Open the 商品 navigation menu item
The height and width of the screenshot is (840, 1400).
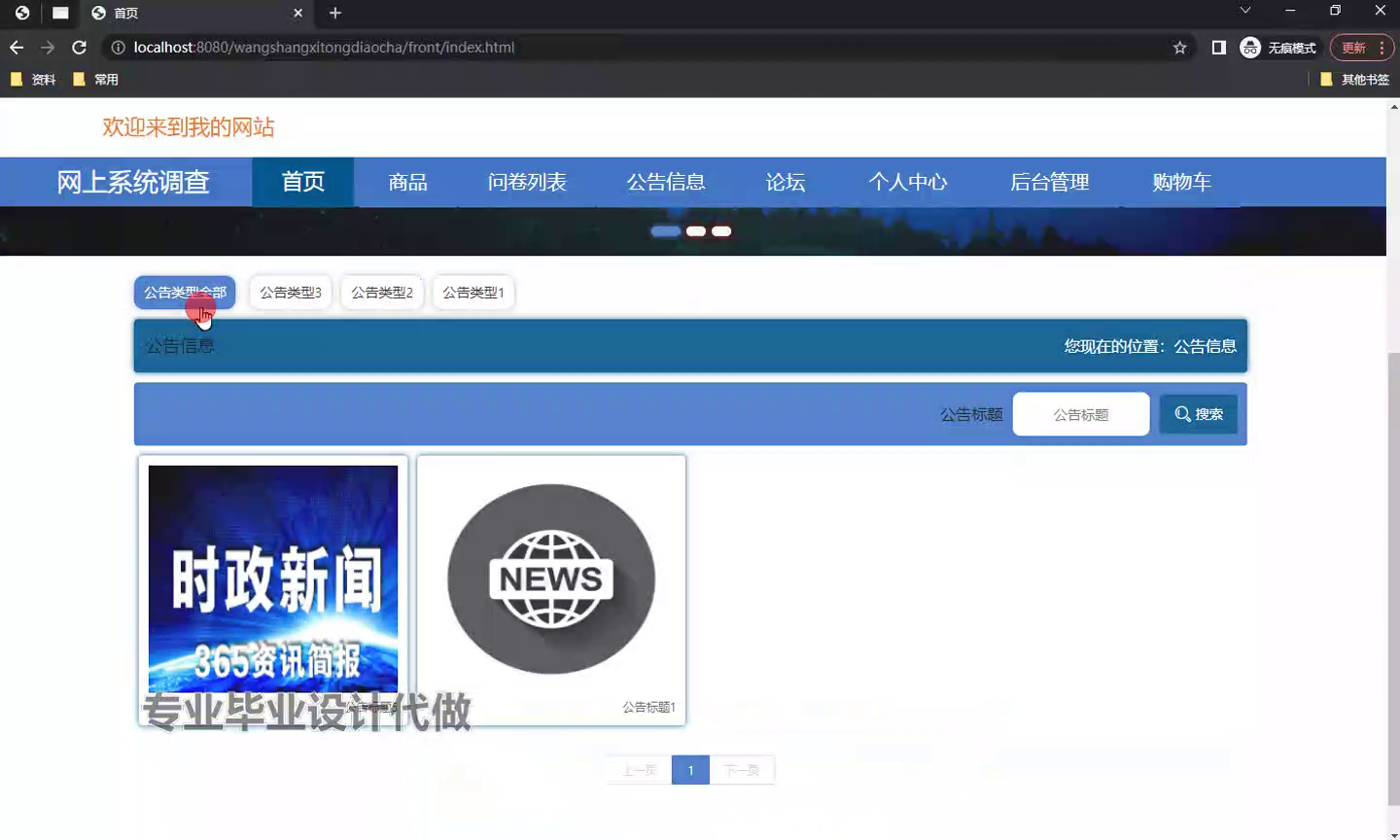coord(407,182)
